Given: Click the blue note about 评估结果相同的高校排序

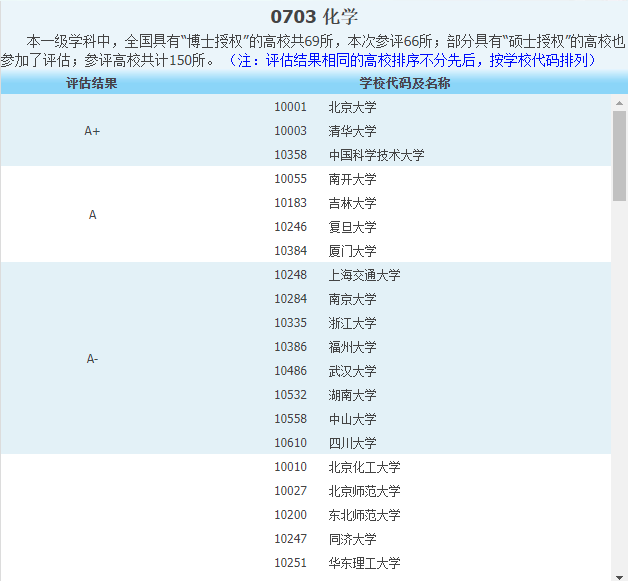Looking at the screenshot, I should [412, 60].
